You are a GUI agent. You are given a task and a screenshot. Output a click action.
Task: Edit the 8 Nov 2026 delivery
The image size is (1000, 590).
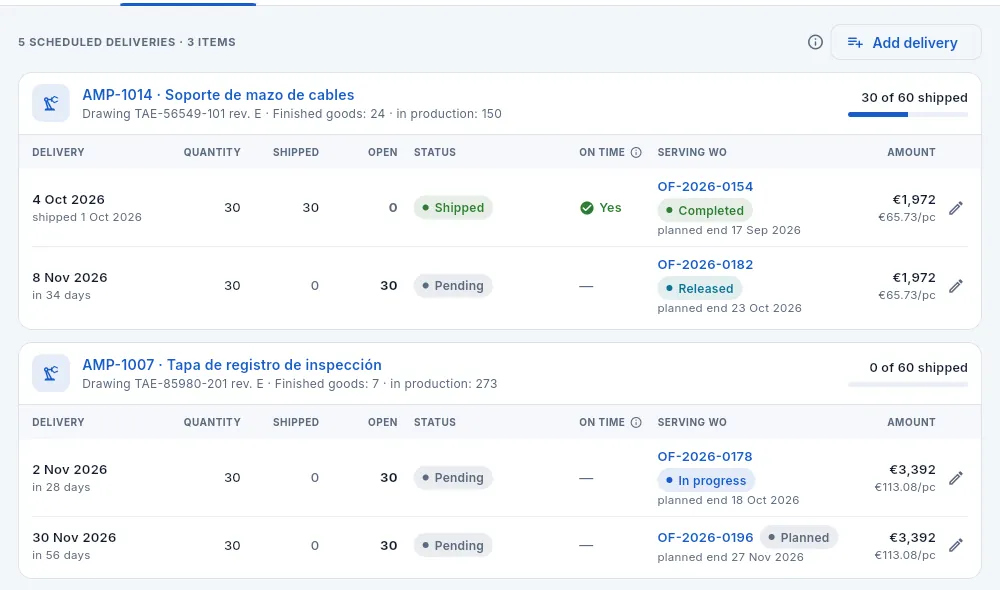click(955, 286)
